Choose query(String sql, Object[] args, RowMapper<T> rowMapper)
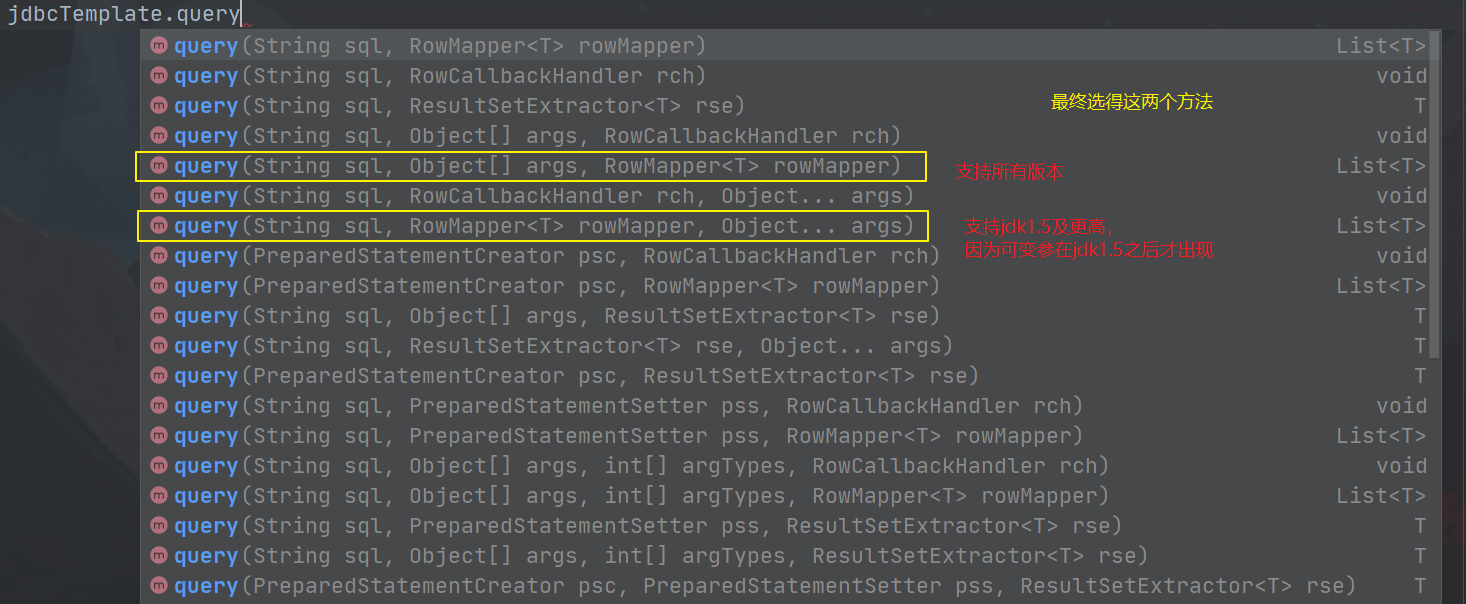This screenshot has height=604, width=1466. tap(784, 166)
